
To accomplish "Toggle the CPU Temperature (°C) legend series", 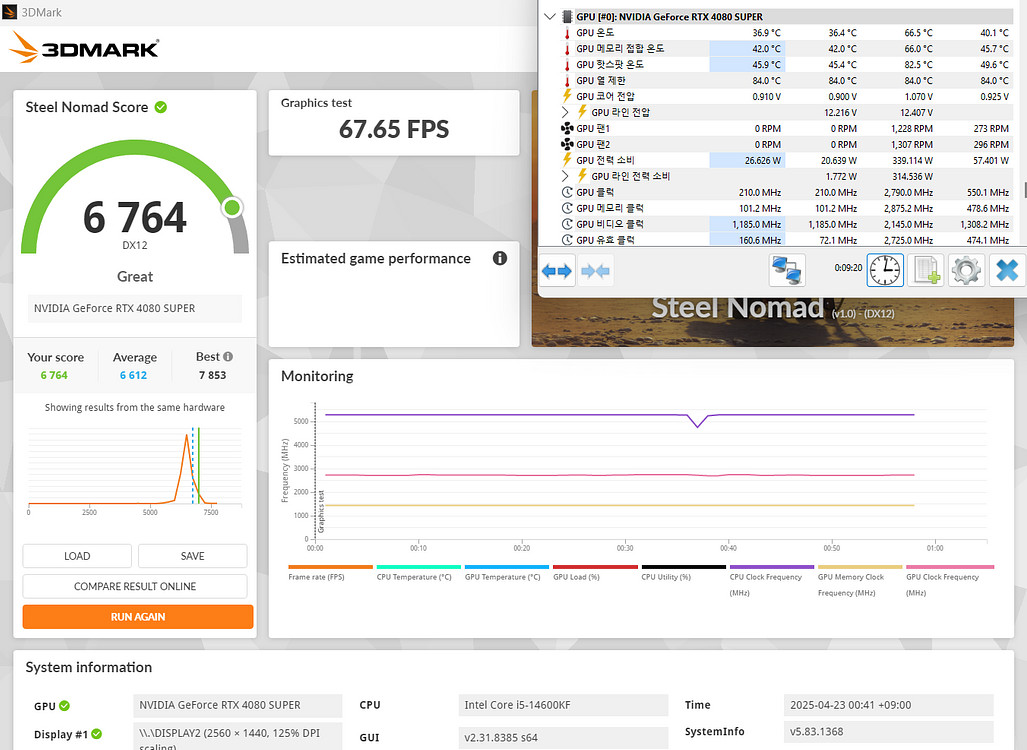I will click(419, 572).
